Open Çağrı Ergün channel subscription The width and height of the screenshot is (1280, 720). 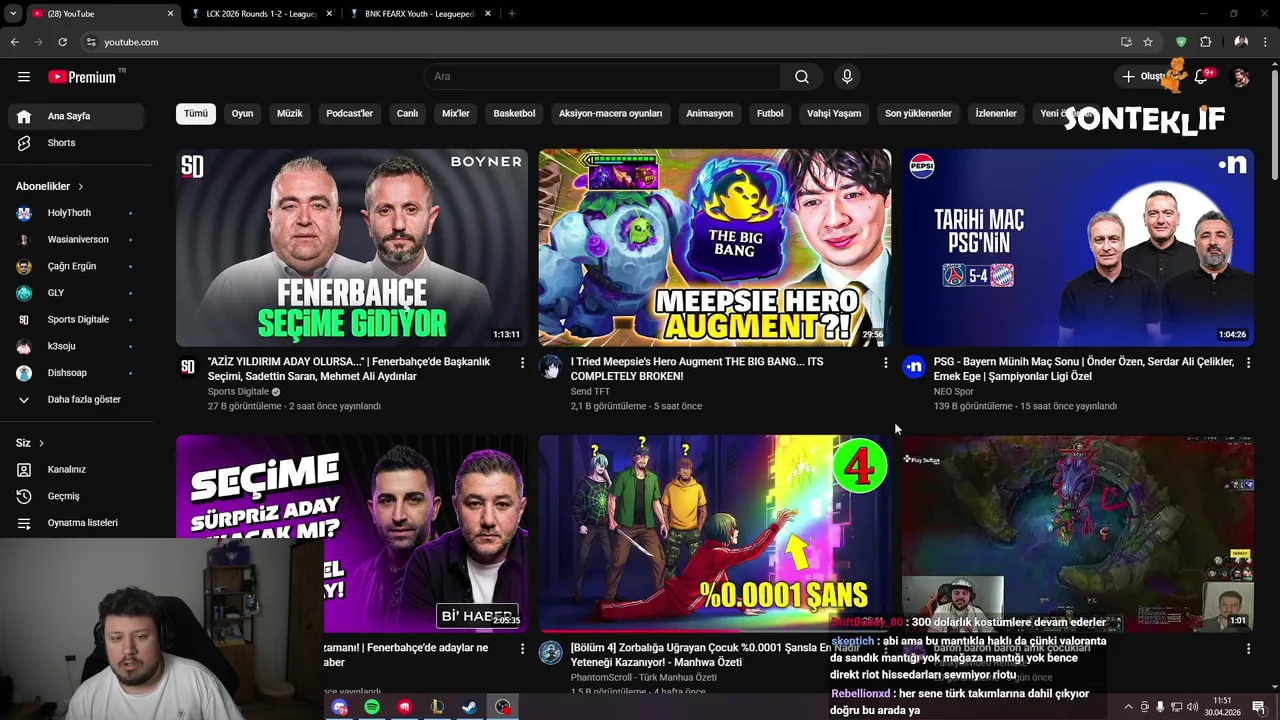click(76, 266)
